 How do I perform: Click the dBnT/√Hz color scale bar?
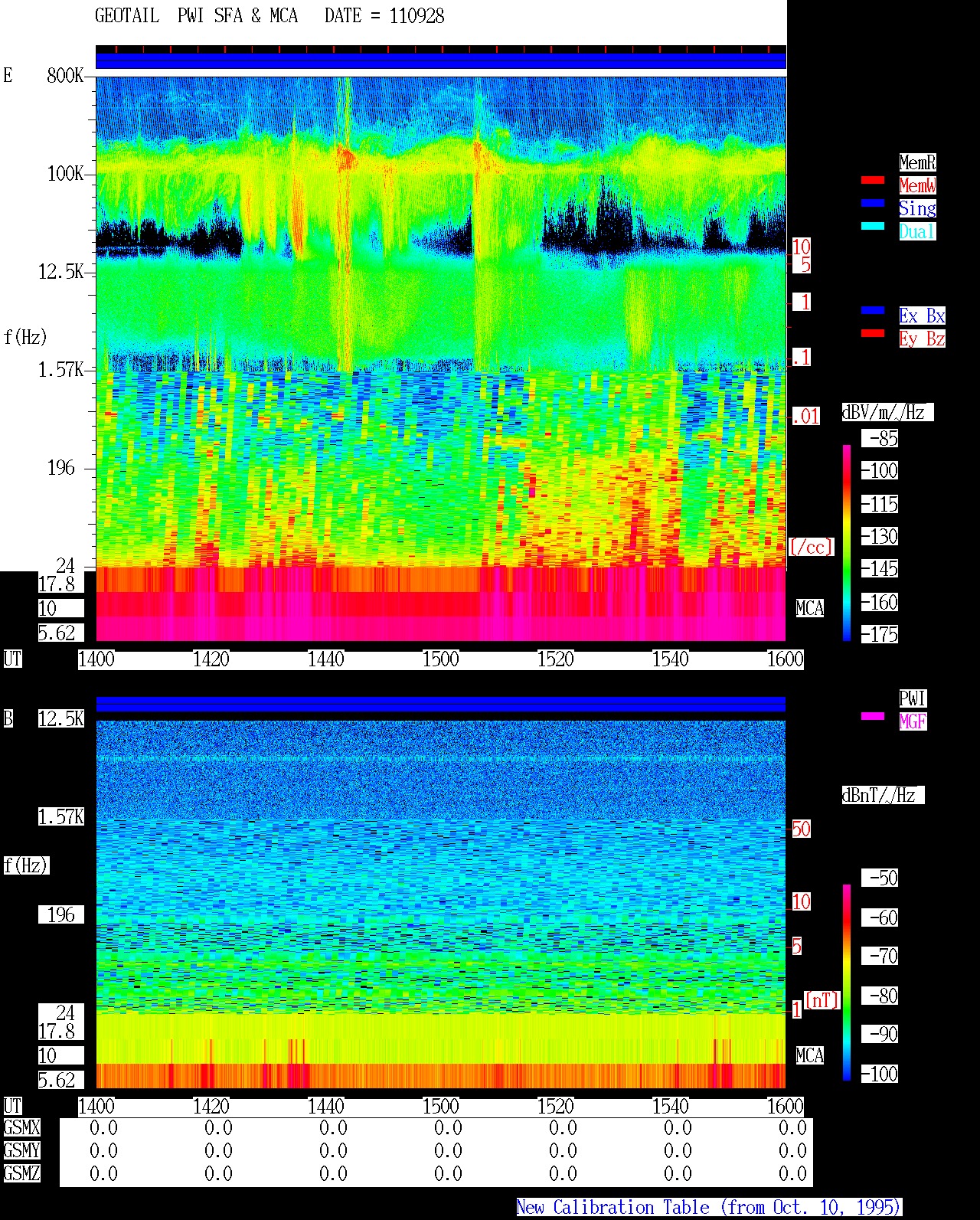847,983
